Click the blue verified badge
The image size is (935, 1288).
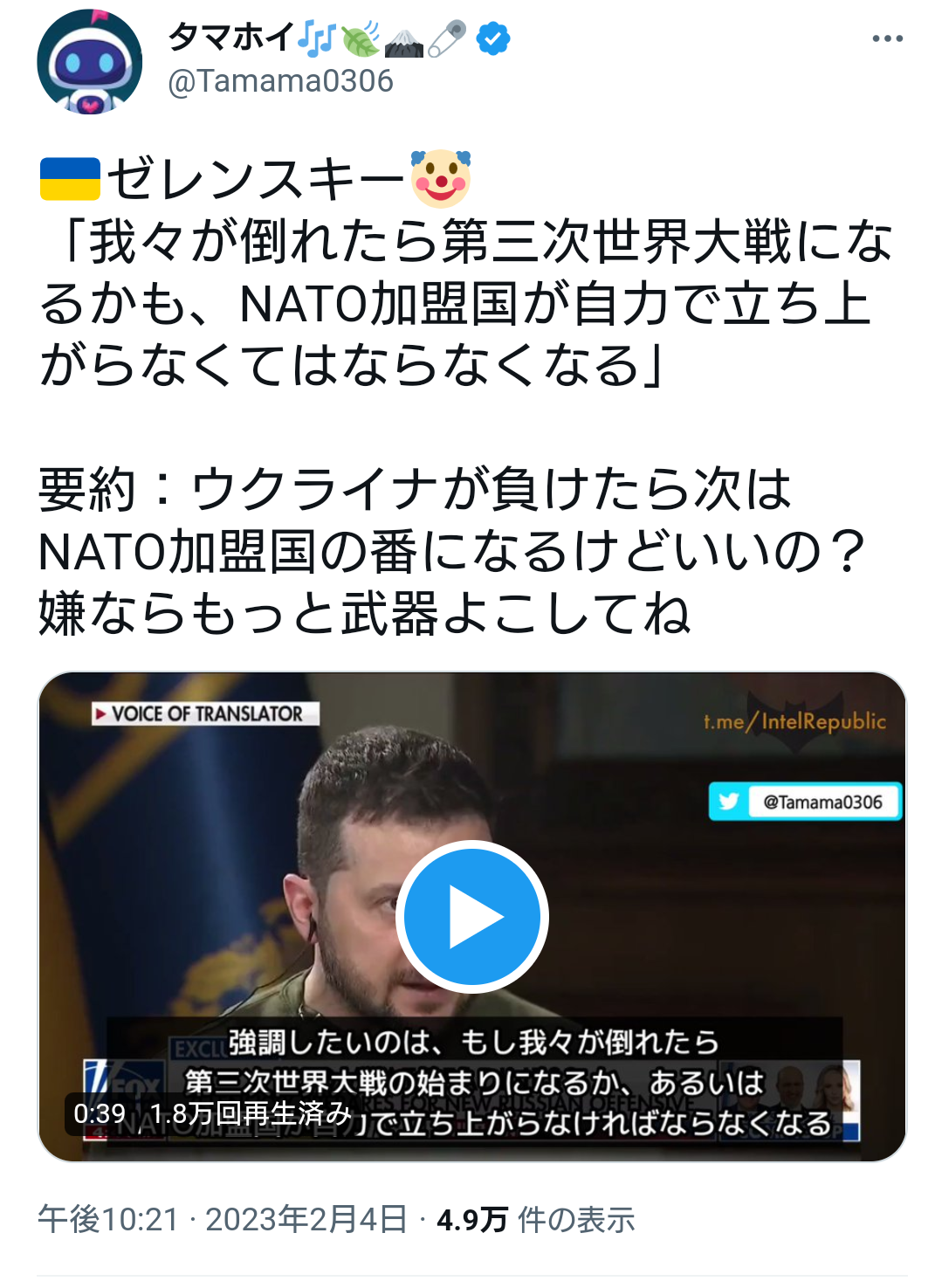click(493, 38)
